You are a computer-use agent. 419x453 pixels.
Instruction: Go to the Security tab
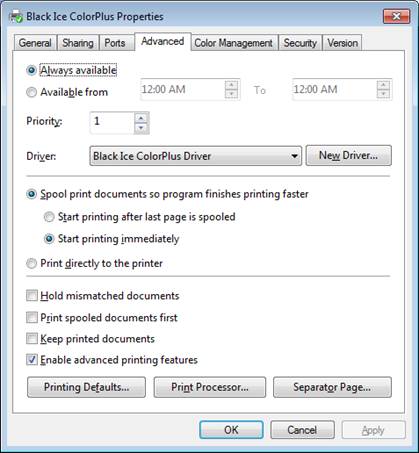pyautogui.click(x=300, y=43)
